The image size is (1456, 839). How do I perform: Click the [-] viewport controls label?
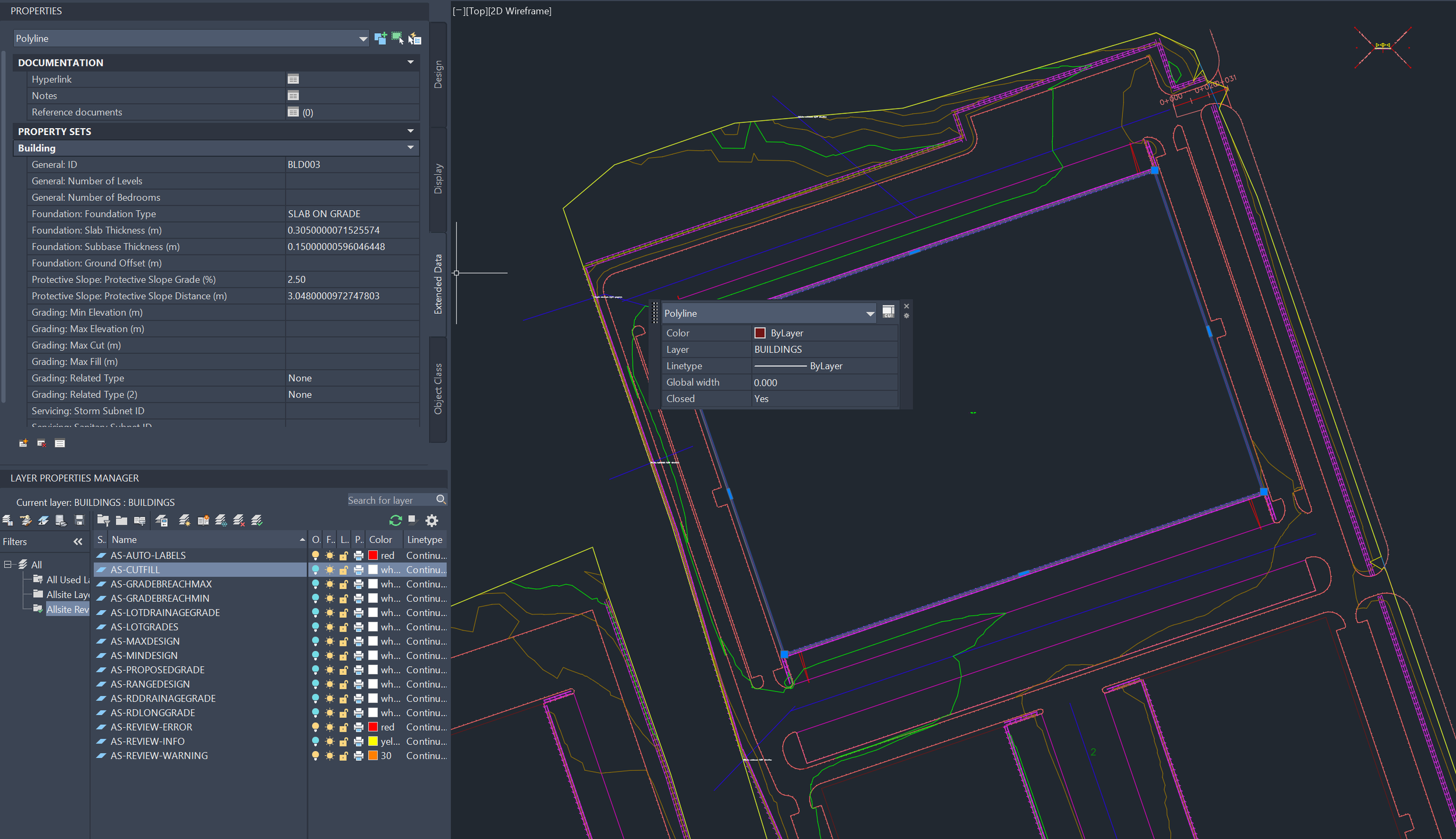[458, 11]
